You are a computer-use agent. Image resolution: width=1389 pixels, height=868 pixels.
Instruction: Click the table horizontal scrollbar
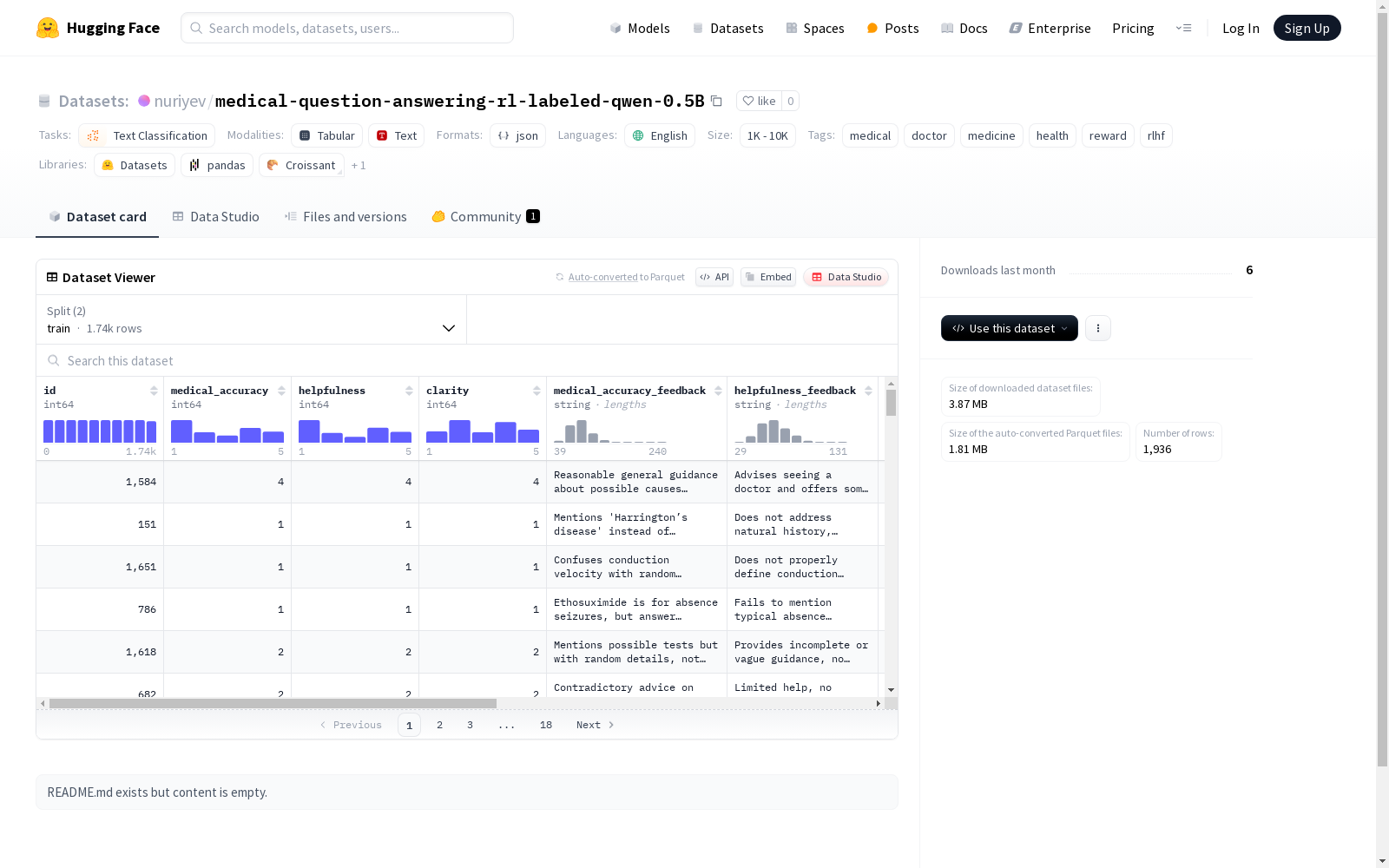(273, 703)
